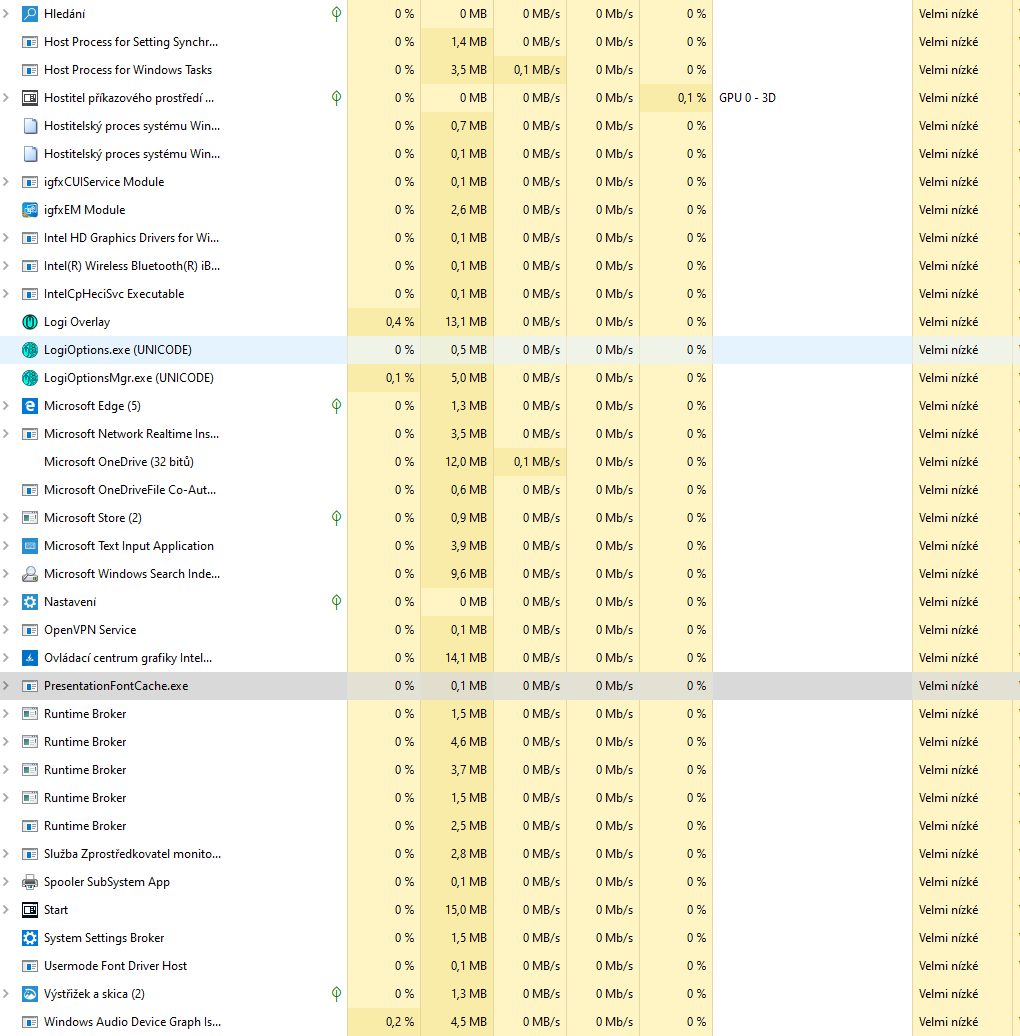Expand the Hledání process group
Viewport: 1020px width, 1036px height.
point(6,14)
